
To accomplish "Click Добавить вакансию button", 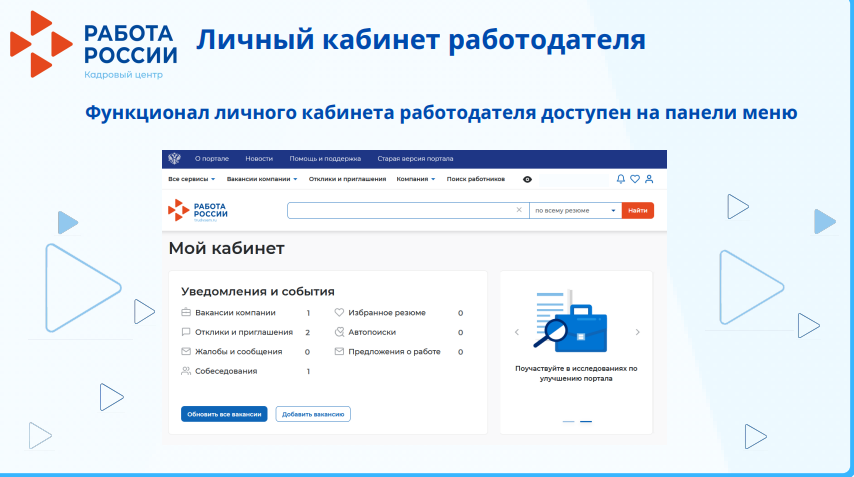I will tap(313, 414).
